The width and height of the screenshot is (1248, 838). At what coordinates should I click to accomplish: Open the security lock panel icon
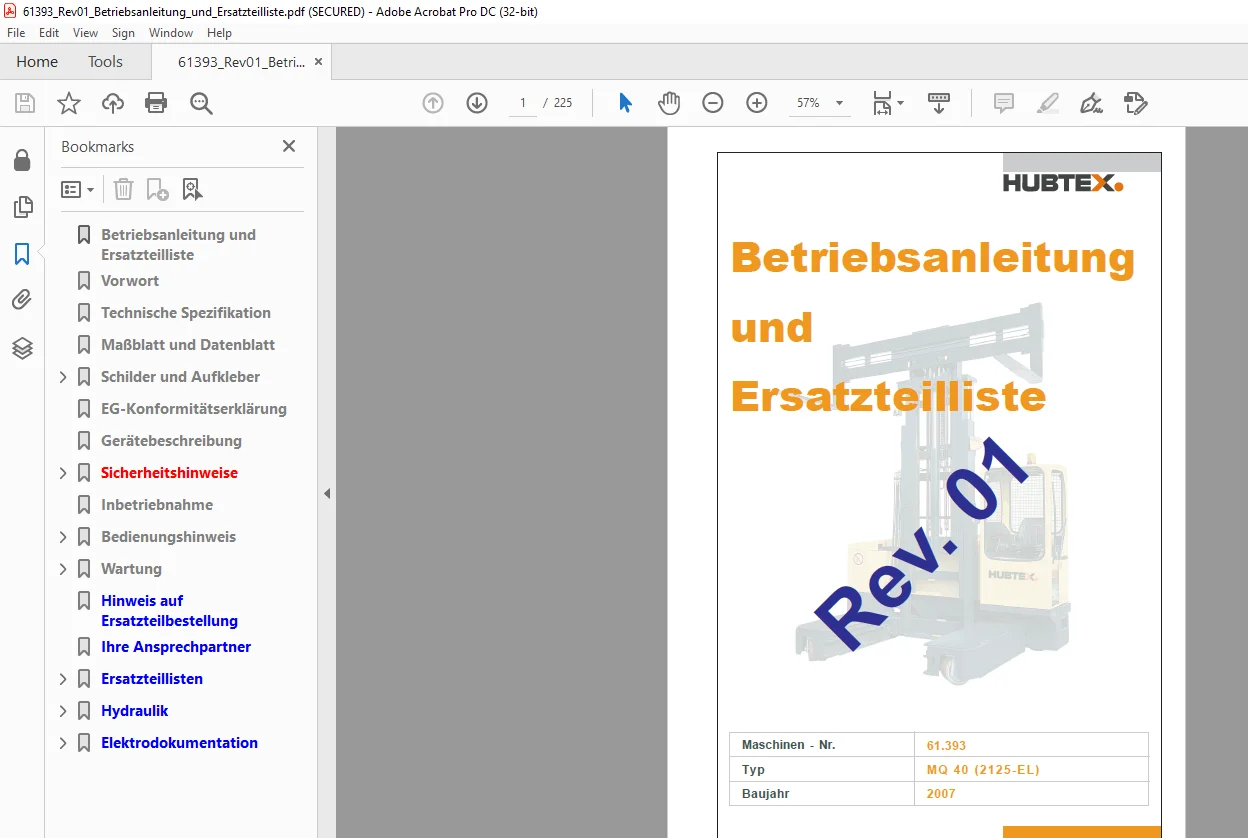(22, 160)
